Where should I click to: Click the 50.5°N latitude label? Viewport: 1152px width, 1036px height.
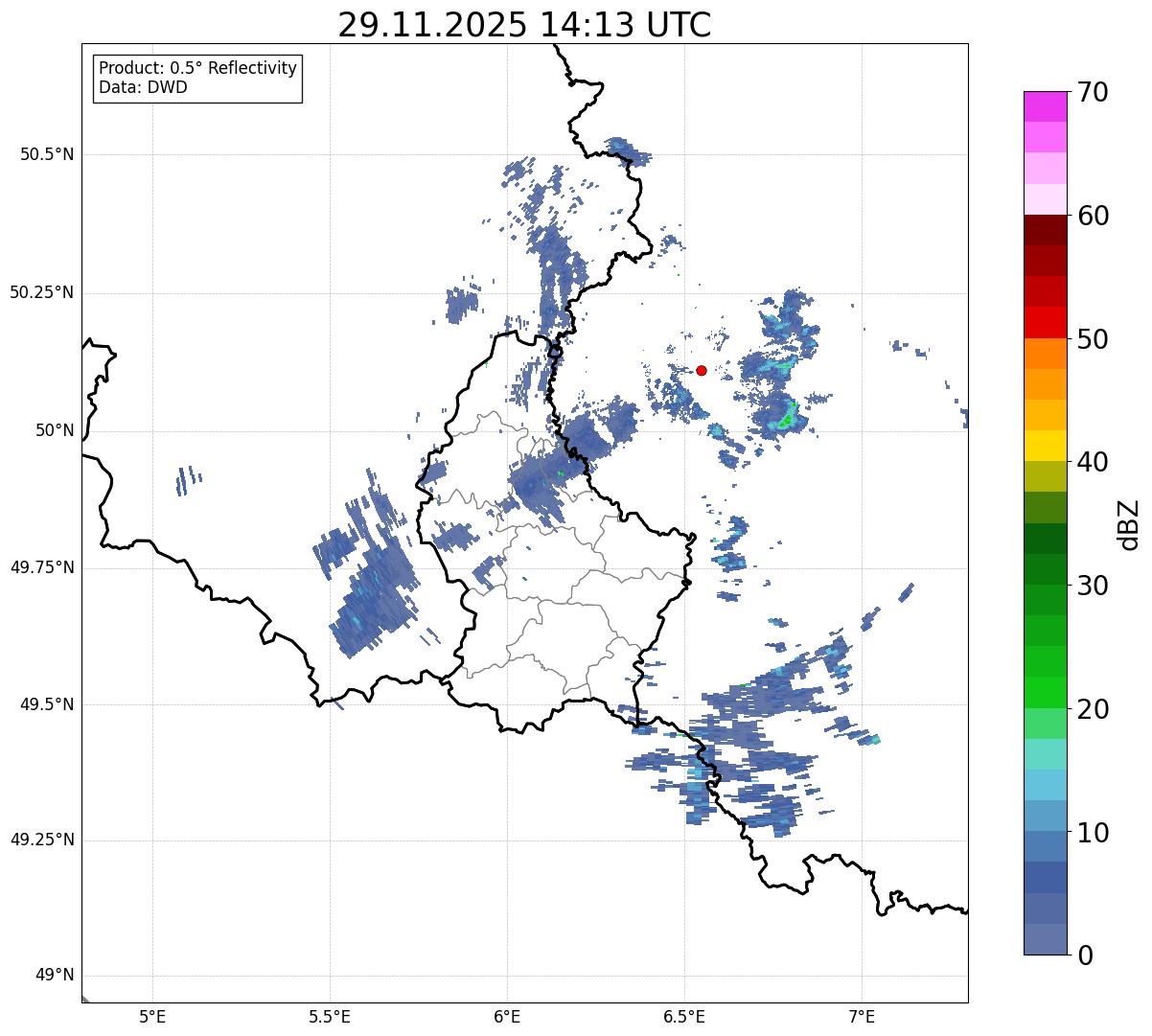click(x=46, y=155)
